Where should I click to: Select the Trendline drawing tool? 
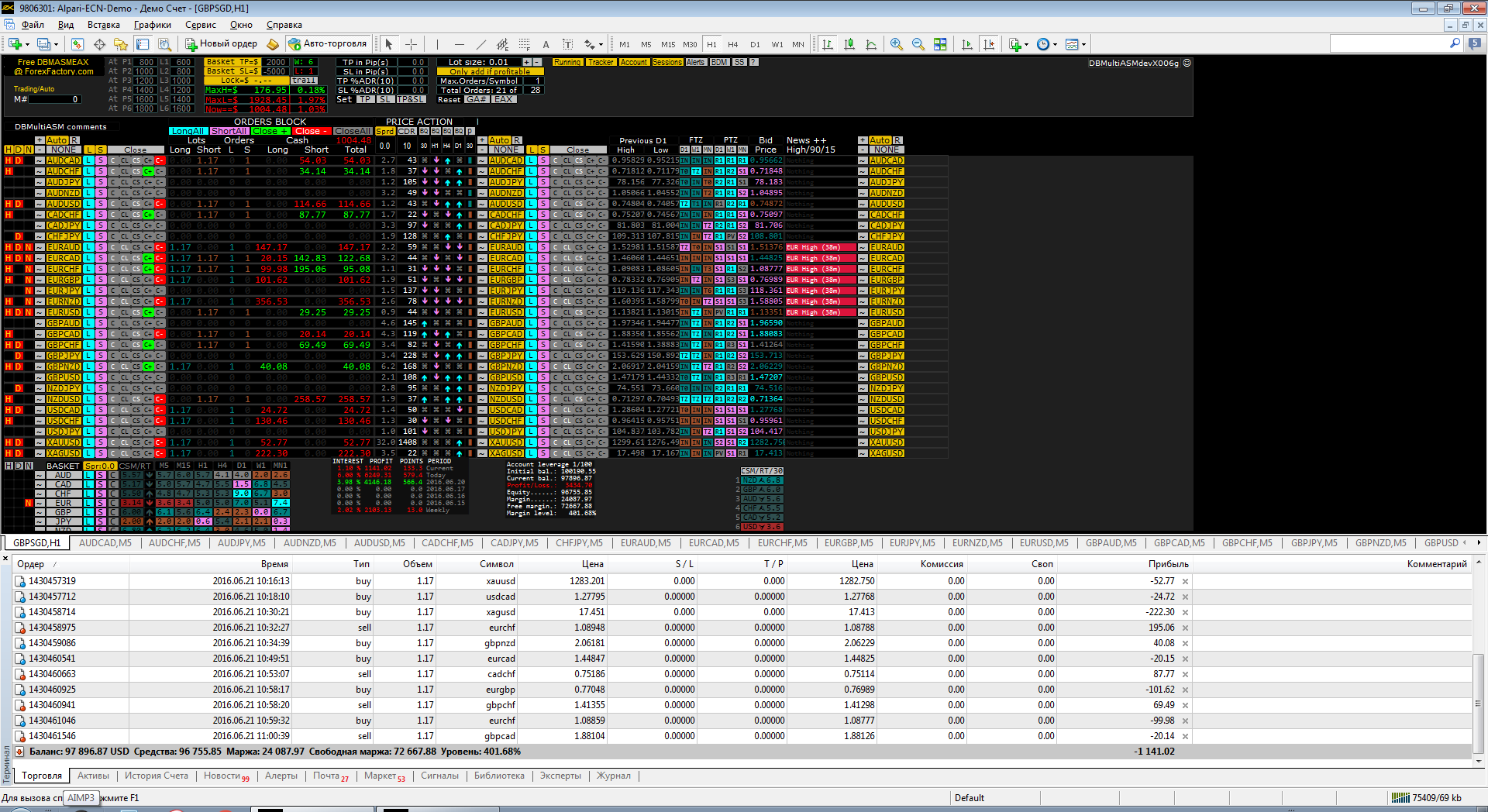tap(480, 44)
